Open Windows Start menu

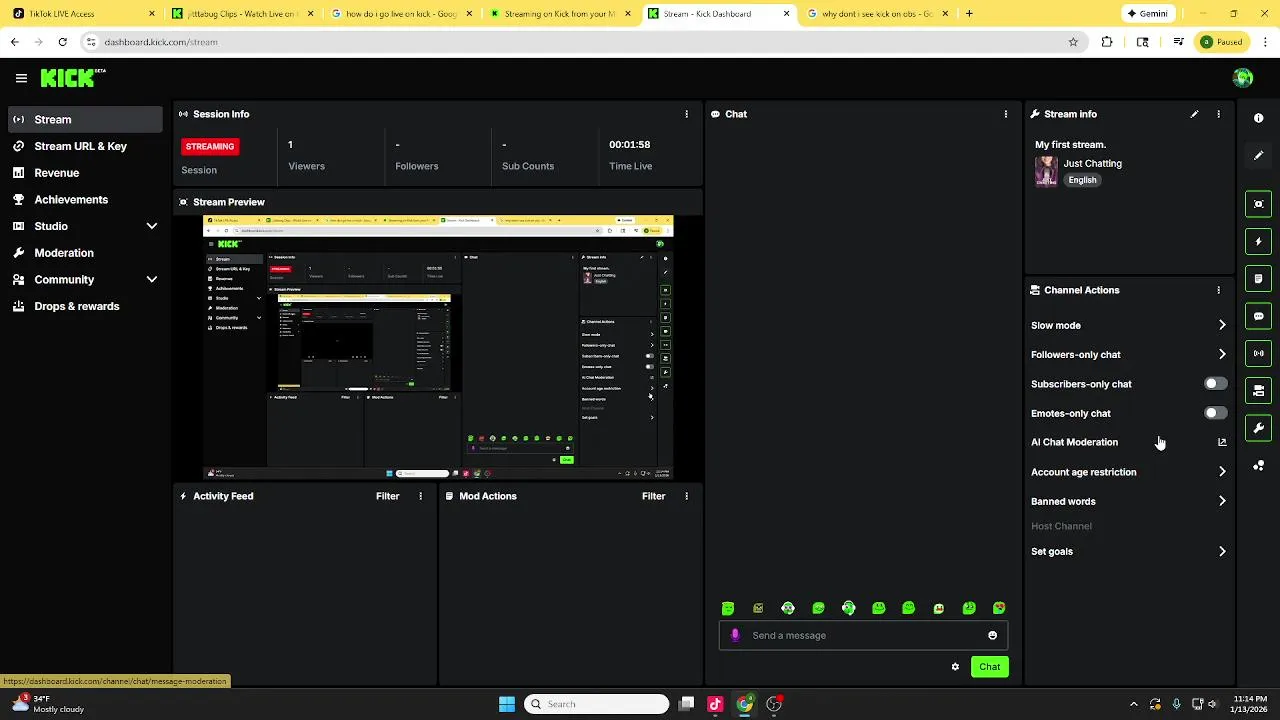(x=507, y=704)
